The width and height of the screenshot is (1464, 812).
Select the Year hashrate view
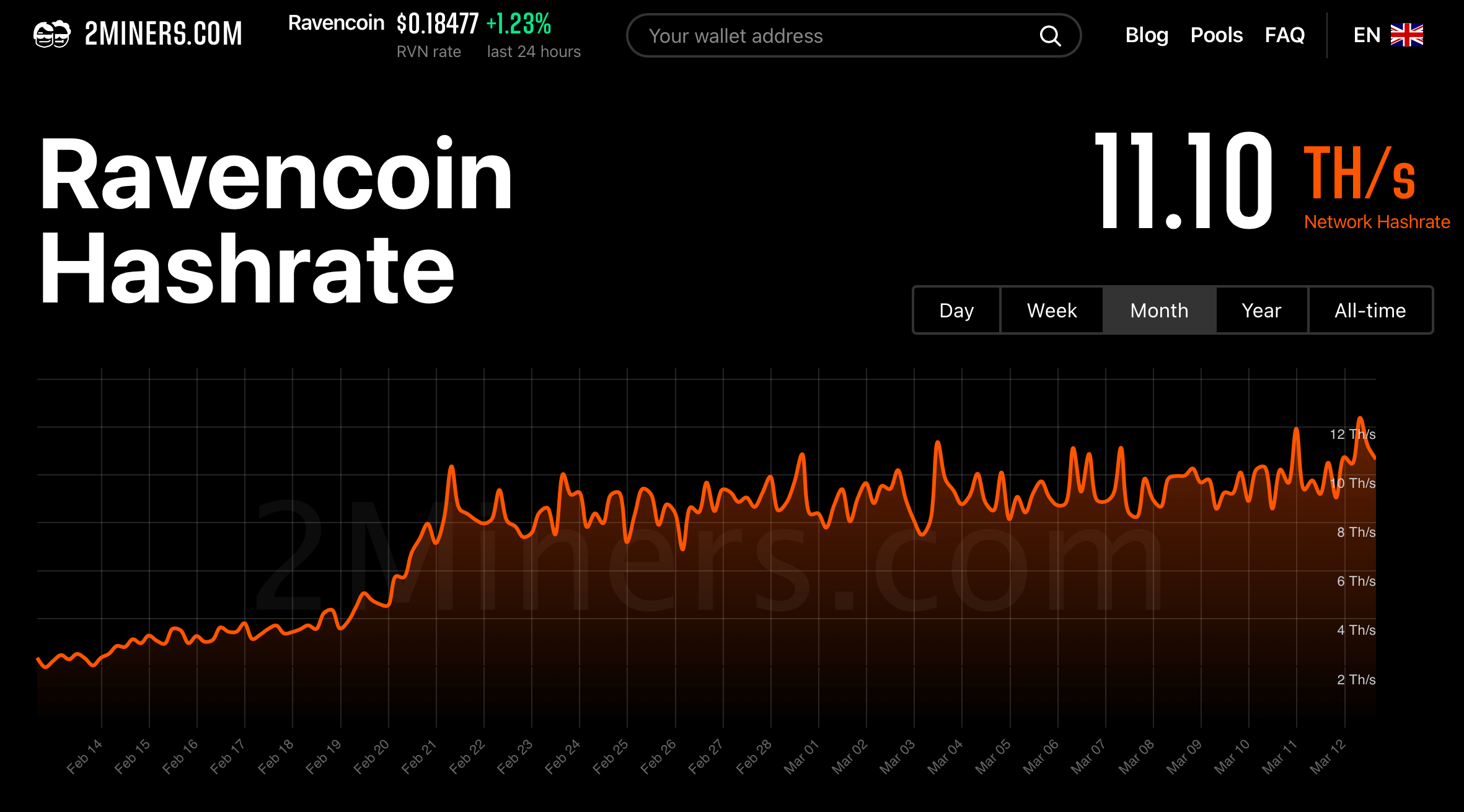click(1258, 309)
